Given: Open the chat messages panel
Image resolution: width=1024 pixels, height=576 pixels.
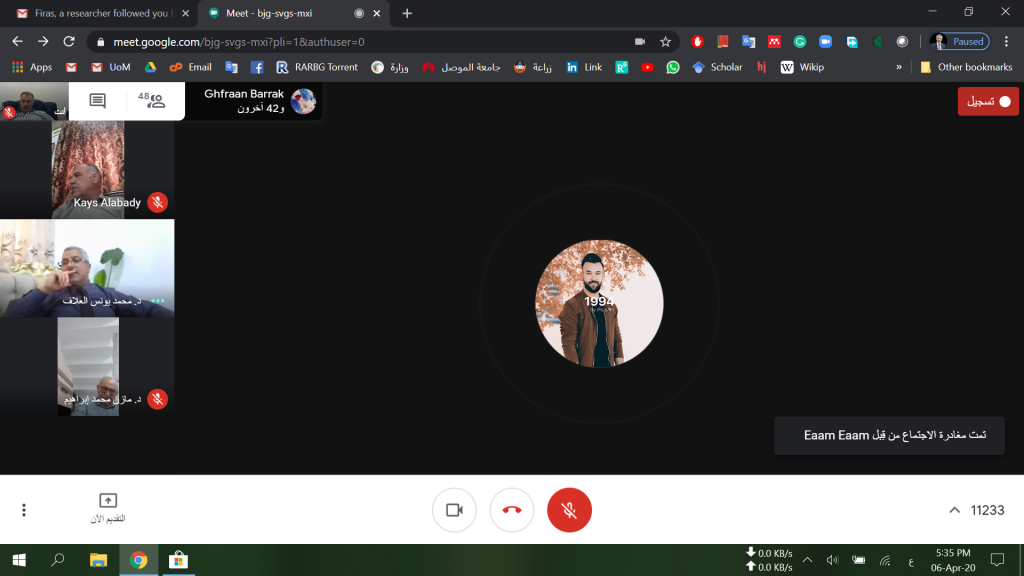Looking at the screenshot, I should tap(97, 101).
